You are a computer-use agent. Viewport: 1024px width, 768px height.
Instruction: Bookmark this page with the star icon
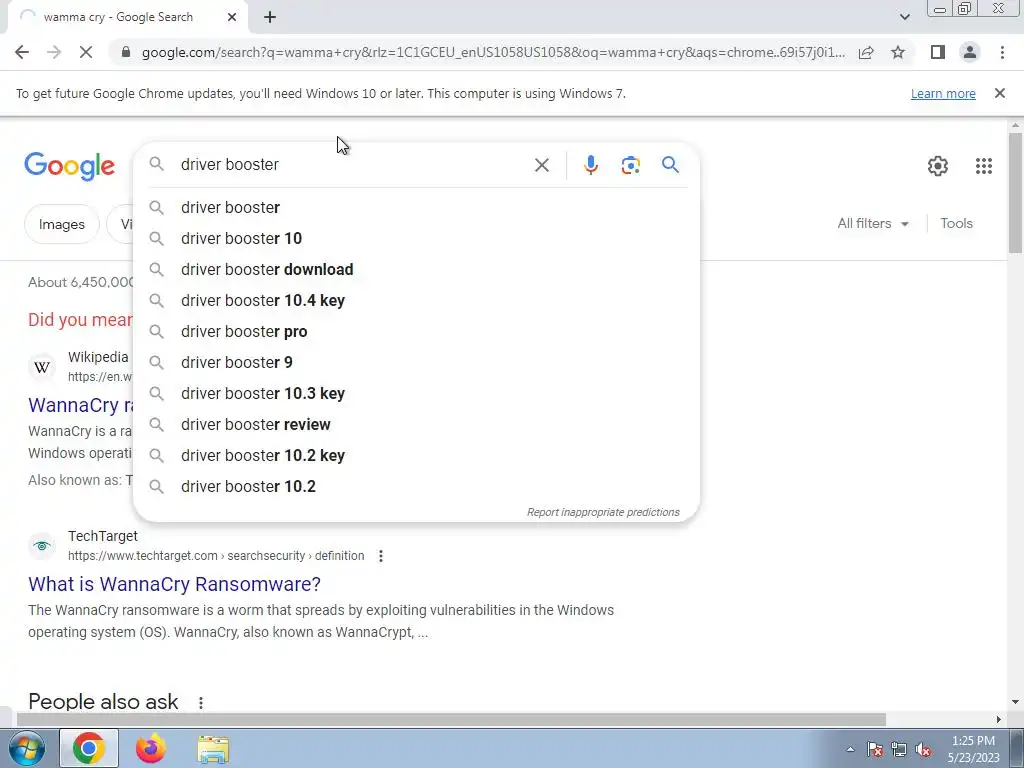(898, 52)
